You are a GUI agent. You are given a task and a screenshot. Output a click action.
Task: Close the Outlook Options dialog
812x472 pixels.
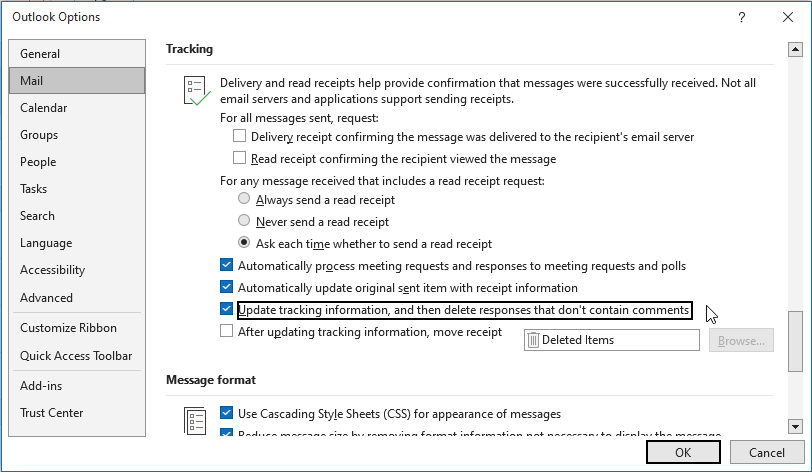coord(788,17)
